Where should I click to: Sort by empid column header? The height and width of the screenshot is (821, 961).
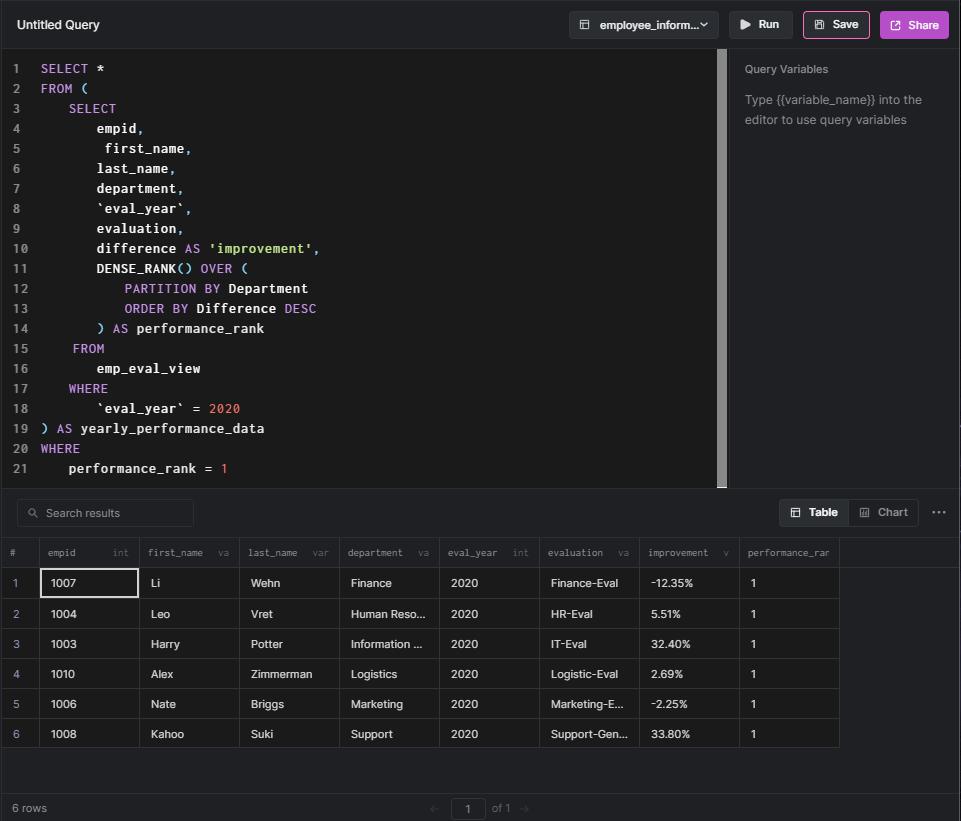tap(89, 553)
